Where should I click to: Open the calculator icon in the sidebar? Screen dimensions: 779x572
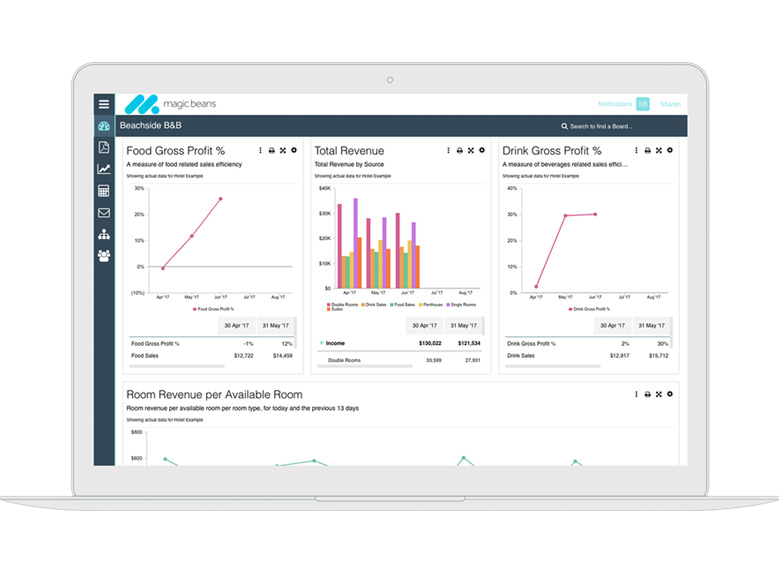tap(104, 190)
